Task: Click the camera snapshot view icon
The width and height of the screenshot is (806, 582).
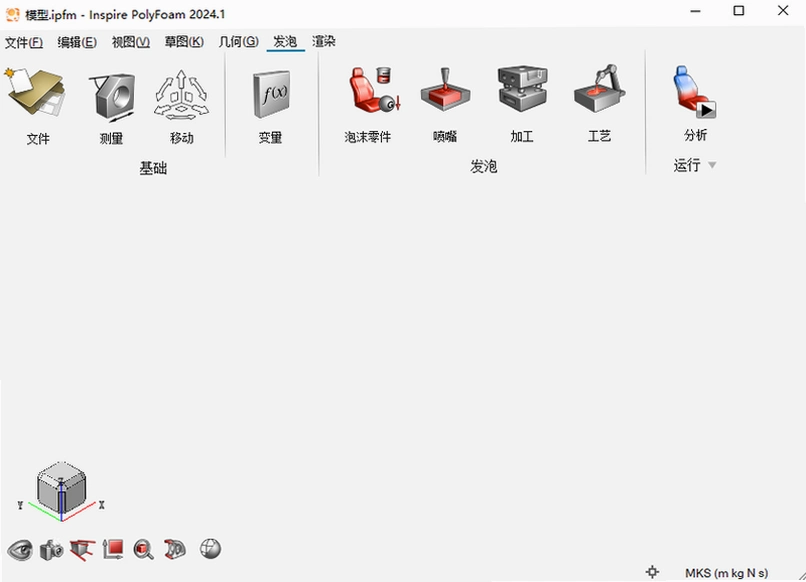Action: (x=51, y=550)
